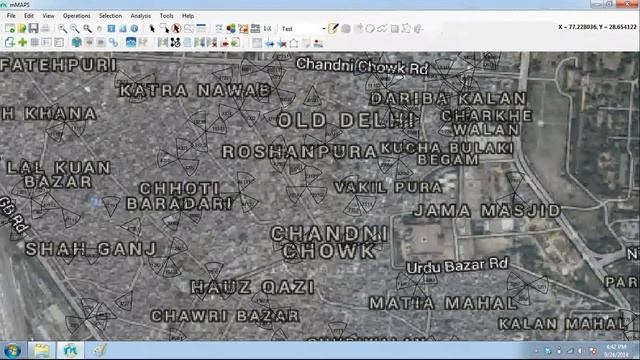Select the dark third magnifier zoom tool

(87, 29)
